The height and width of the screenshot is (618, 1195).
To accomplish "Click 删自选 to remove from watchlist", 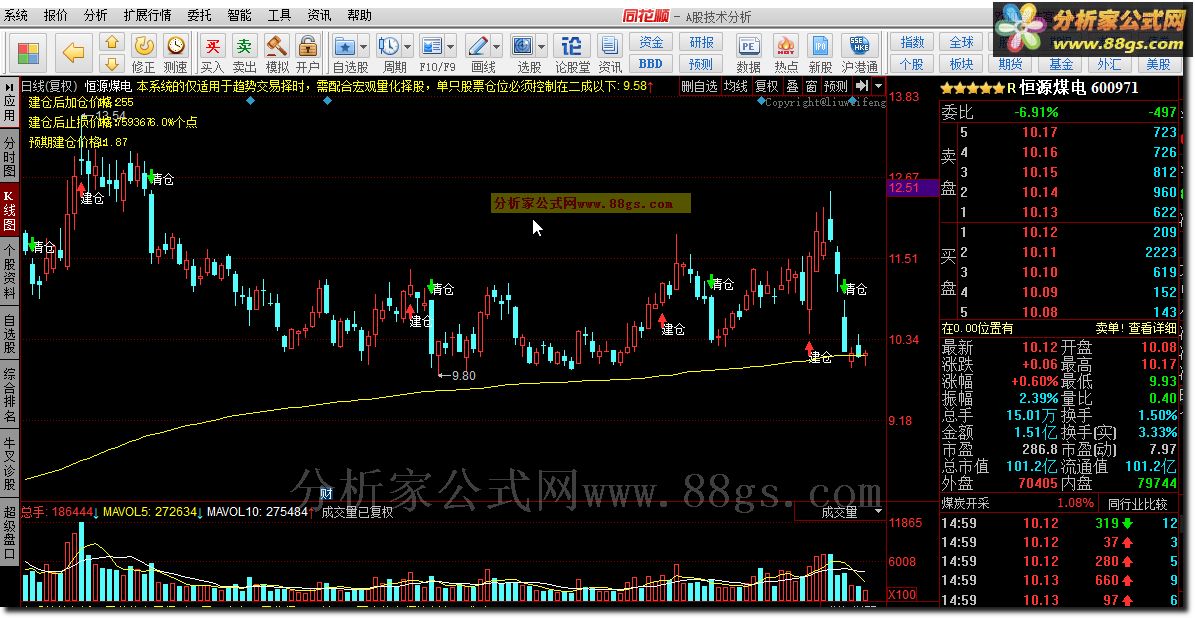I will tap(700, 86).
